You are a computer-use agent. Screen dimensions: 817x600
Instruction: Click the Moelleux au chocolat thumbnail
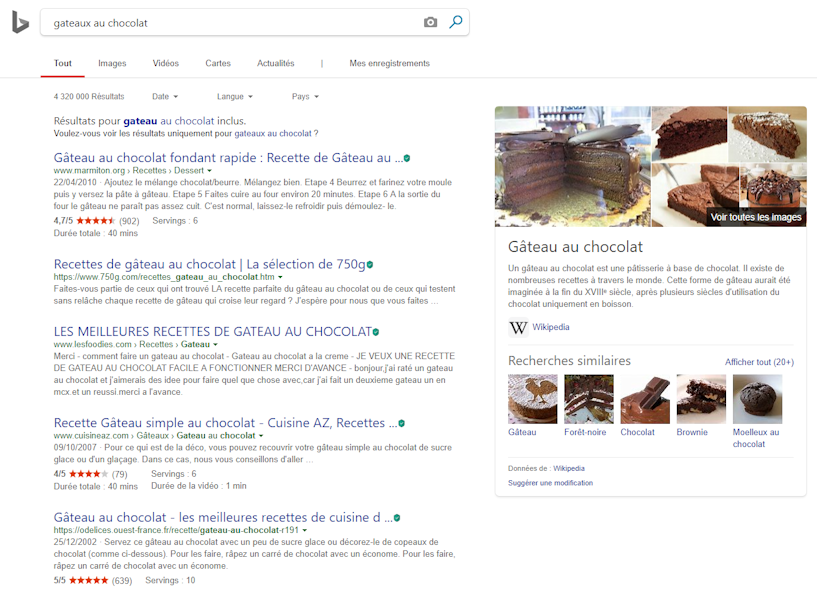pyautogui.click(x=758, y=399)
